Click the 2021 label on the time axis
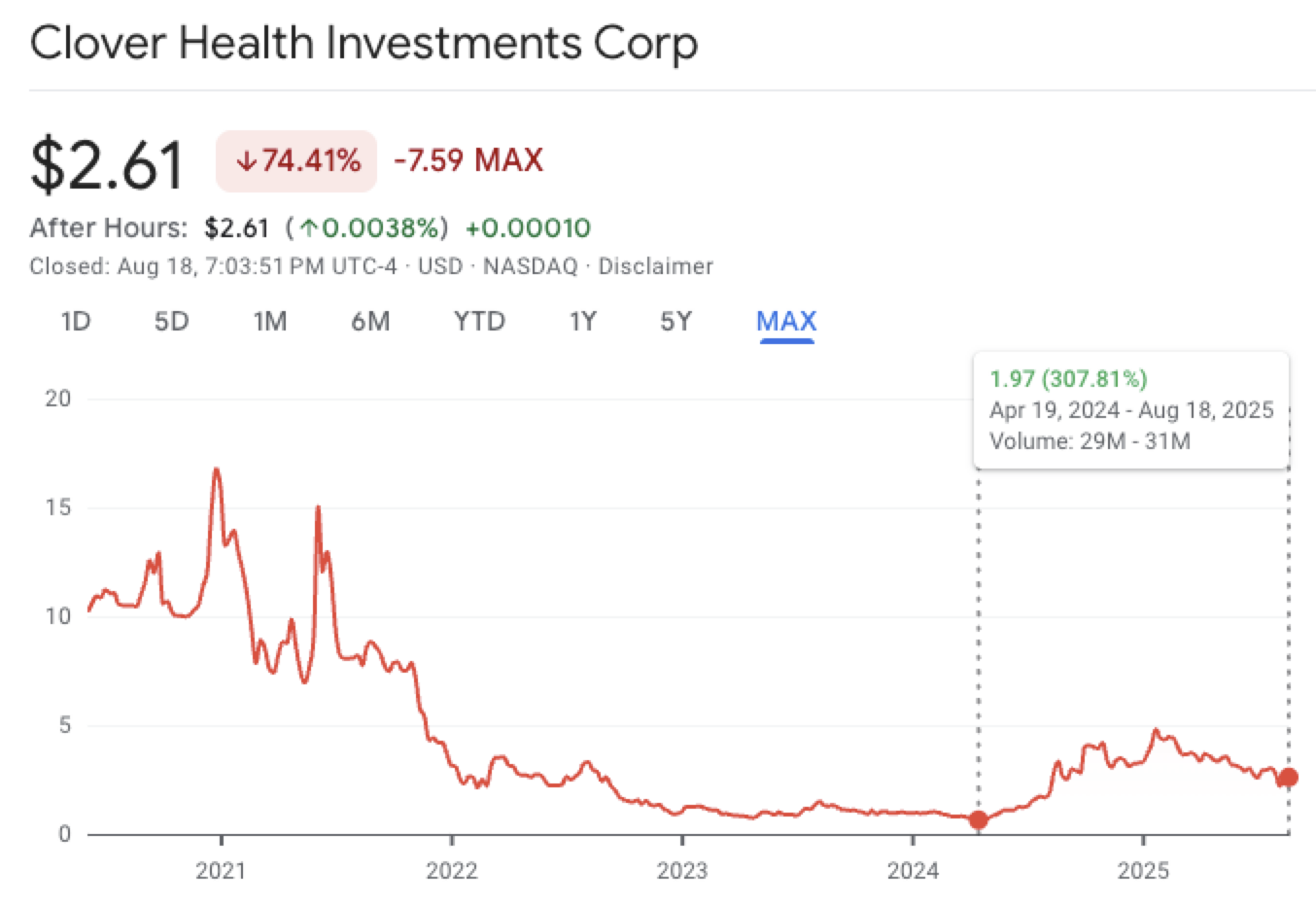Image resolution: width=1316 pixels, height=904 pixels. (221, 870)
